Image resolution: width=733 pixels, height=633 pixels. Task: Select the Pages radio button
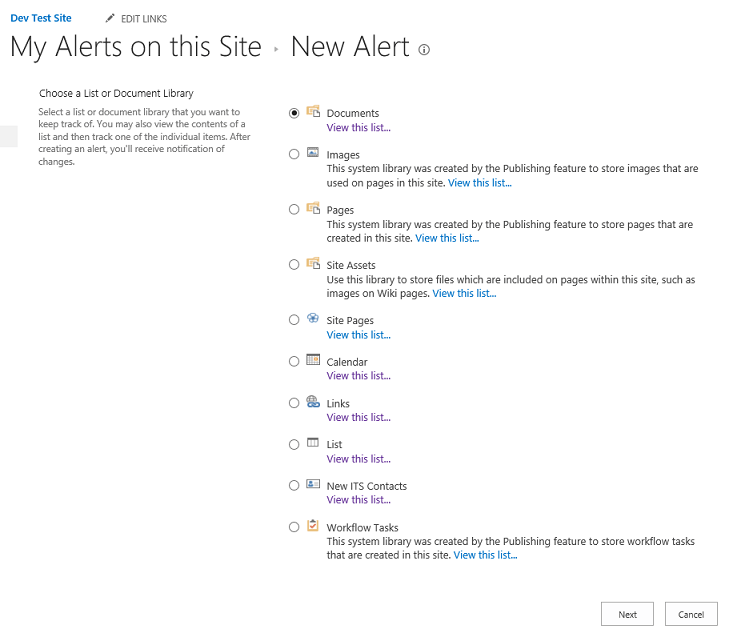click(294, 210)
